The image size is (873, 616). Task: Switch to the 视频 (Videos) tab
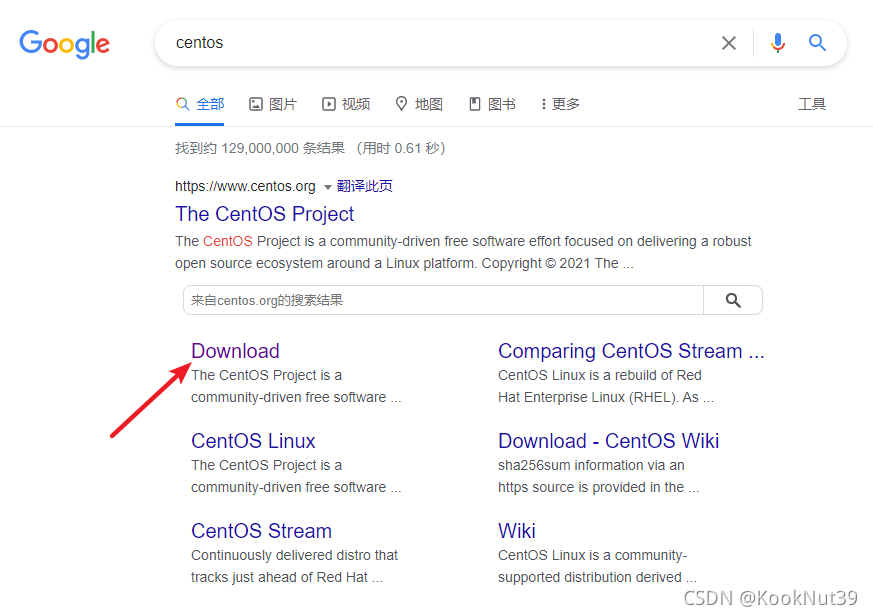(346, 104)
